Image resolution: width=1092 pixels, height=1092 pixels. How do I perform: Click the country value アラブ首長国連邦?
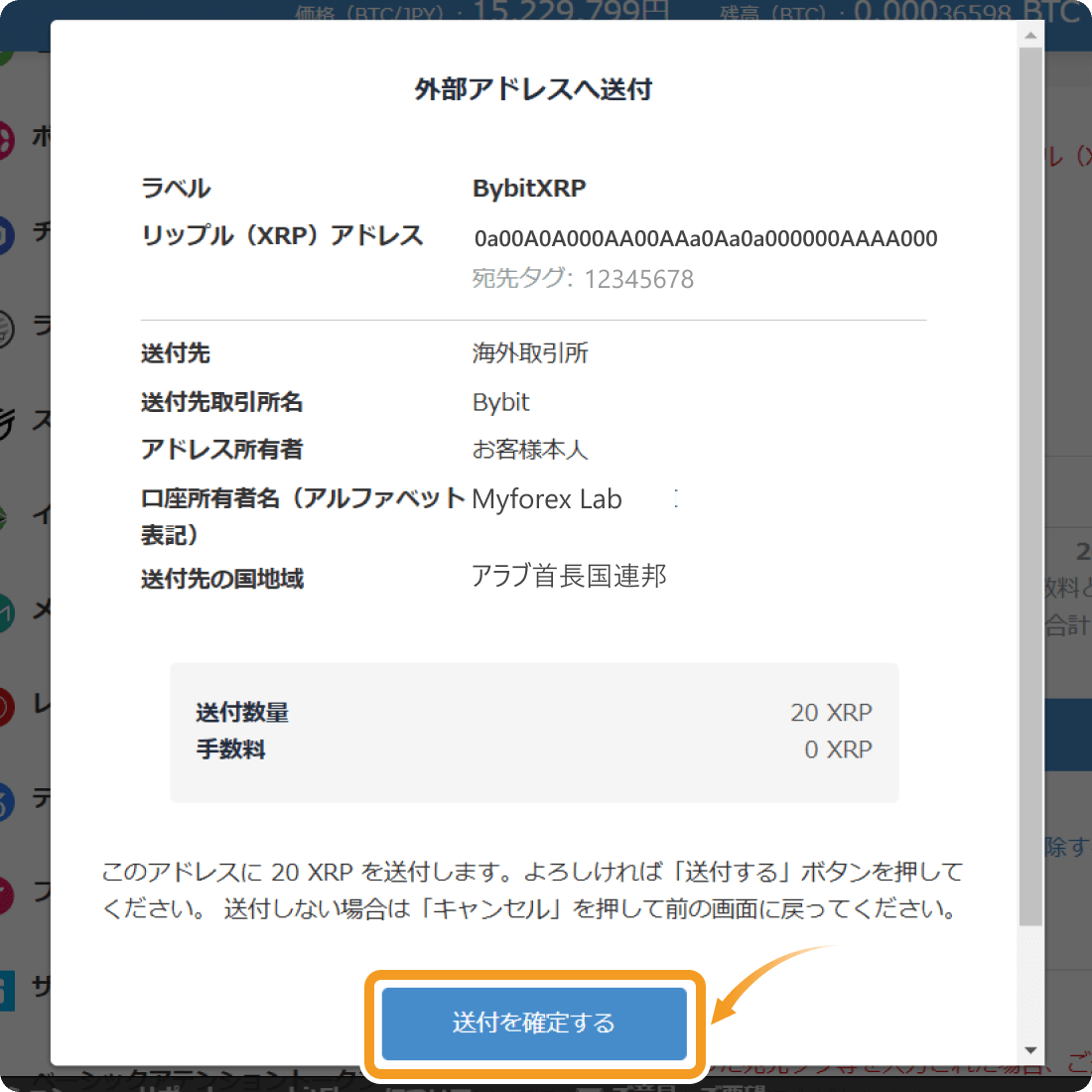[x=569, y=576]
